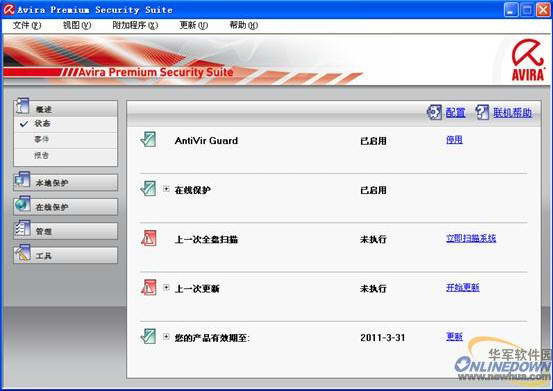Click the AVIRA logo in banner
Viewport: 553px width, 391px height.
pos(528,60)
